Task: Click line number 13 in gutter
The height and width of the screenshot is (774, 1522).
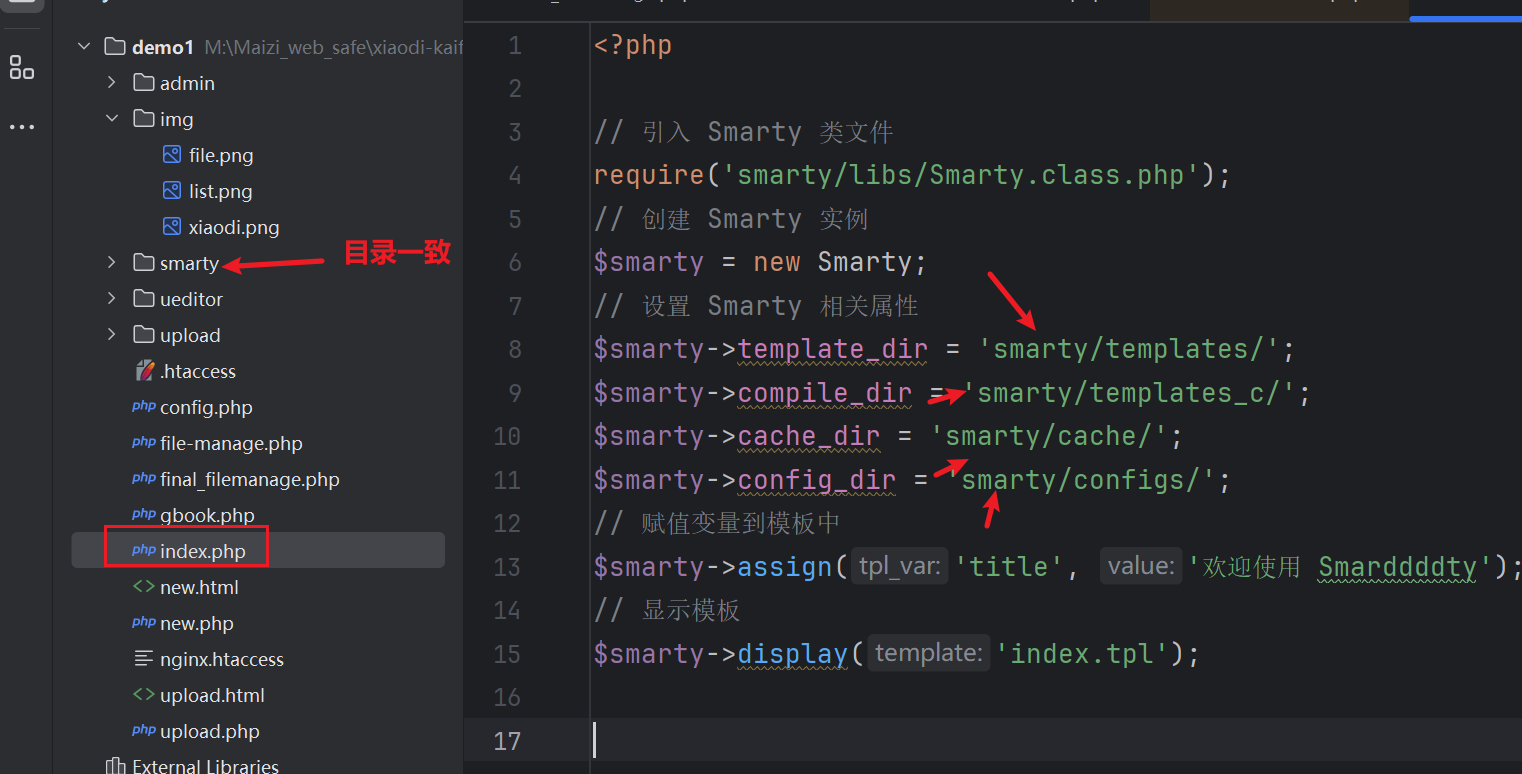Action: [507, 567]
